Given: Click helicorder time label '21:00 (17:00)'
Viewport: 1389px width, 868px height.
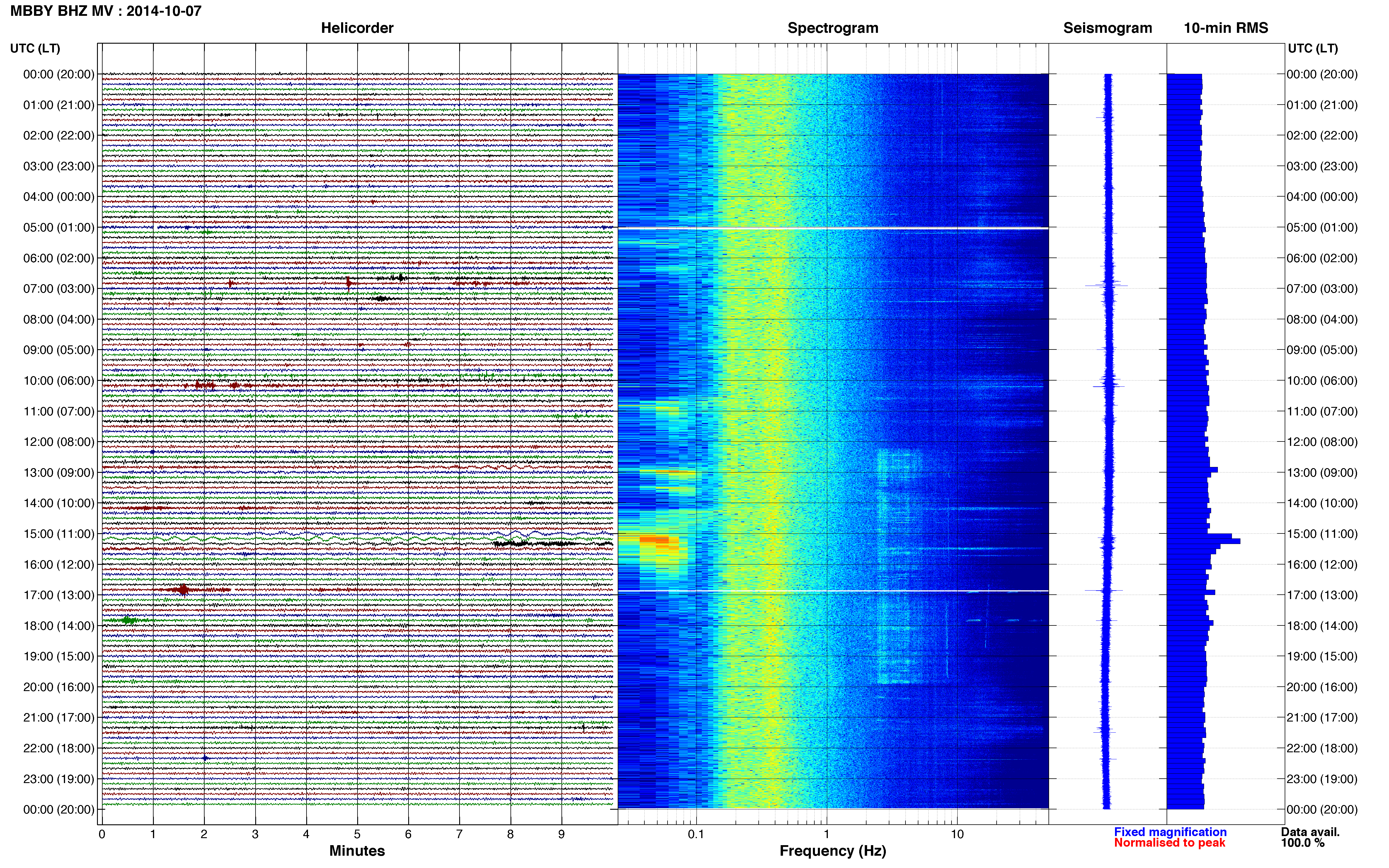Looking at the screenshot, I should (59, 718).
